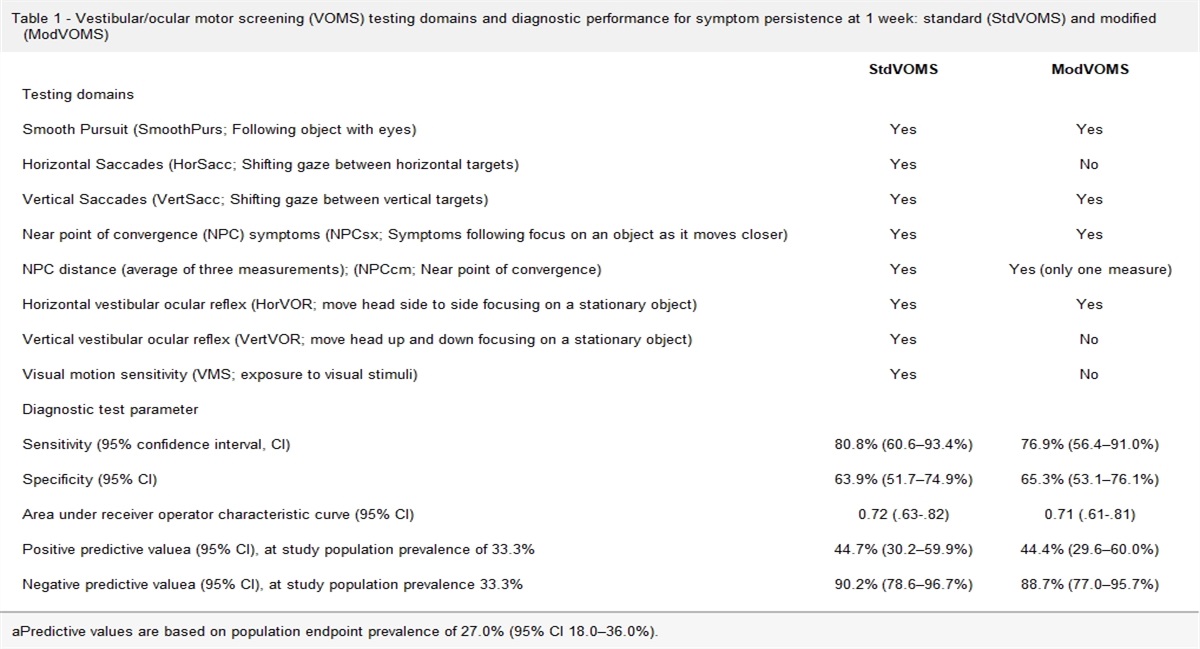The image size is (1200, 649).
Task: Select the StdVOMS negative predictive value 90.2%
Action: click(x=903, y=584)
